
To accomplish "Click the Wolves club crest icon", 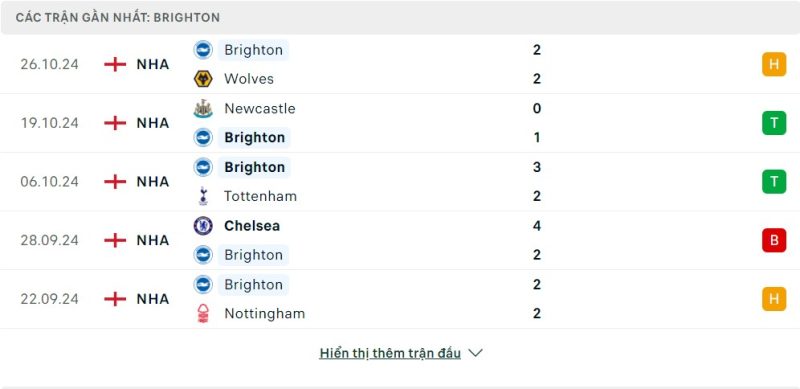I will click(203, 79).
